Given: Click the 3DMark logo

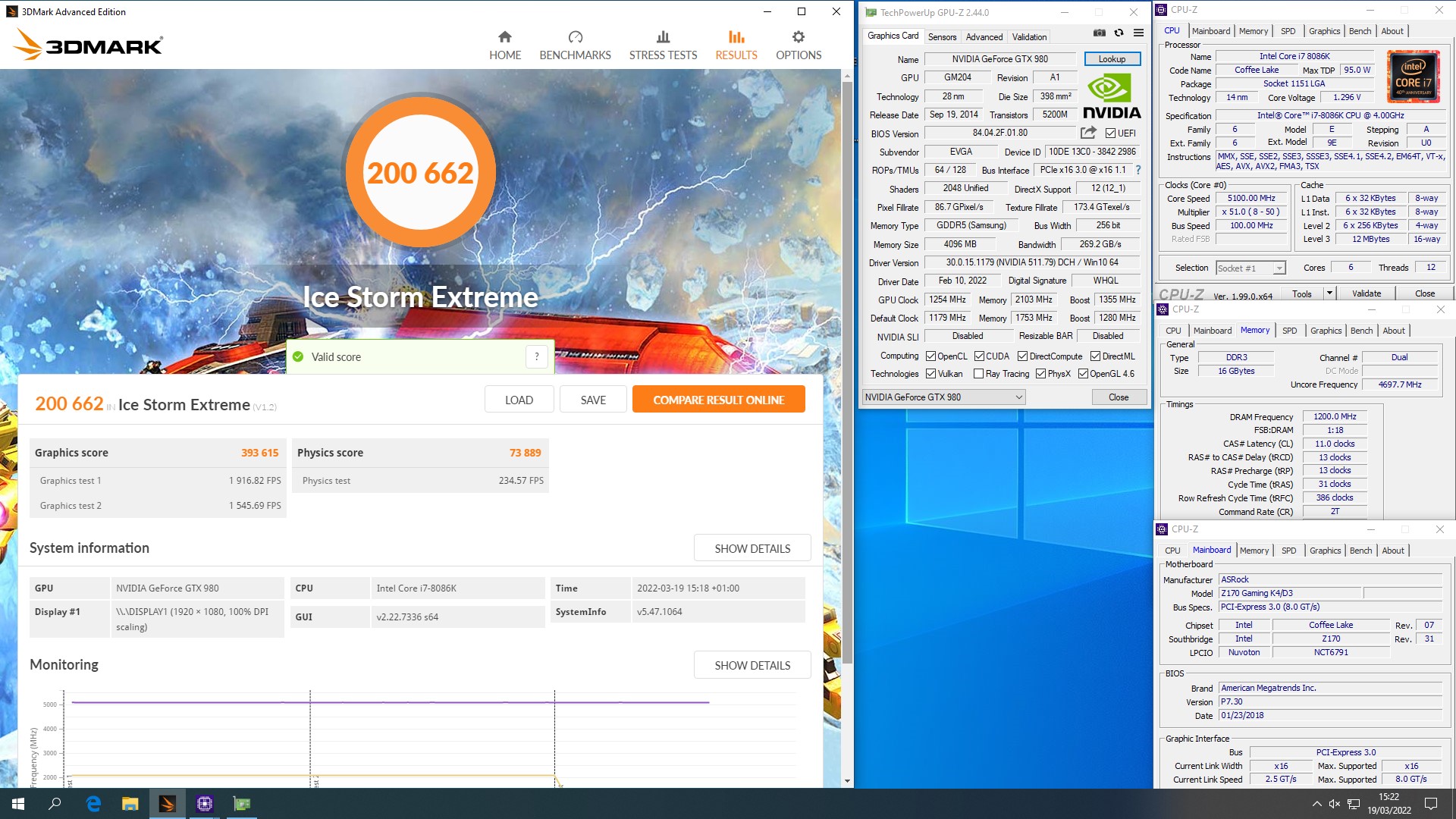Looking at the screenshot, I should pyautogui.click(x=89, y=44).
